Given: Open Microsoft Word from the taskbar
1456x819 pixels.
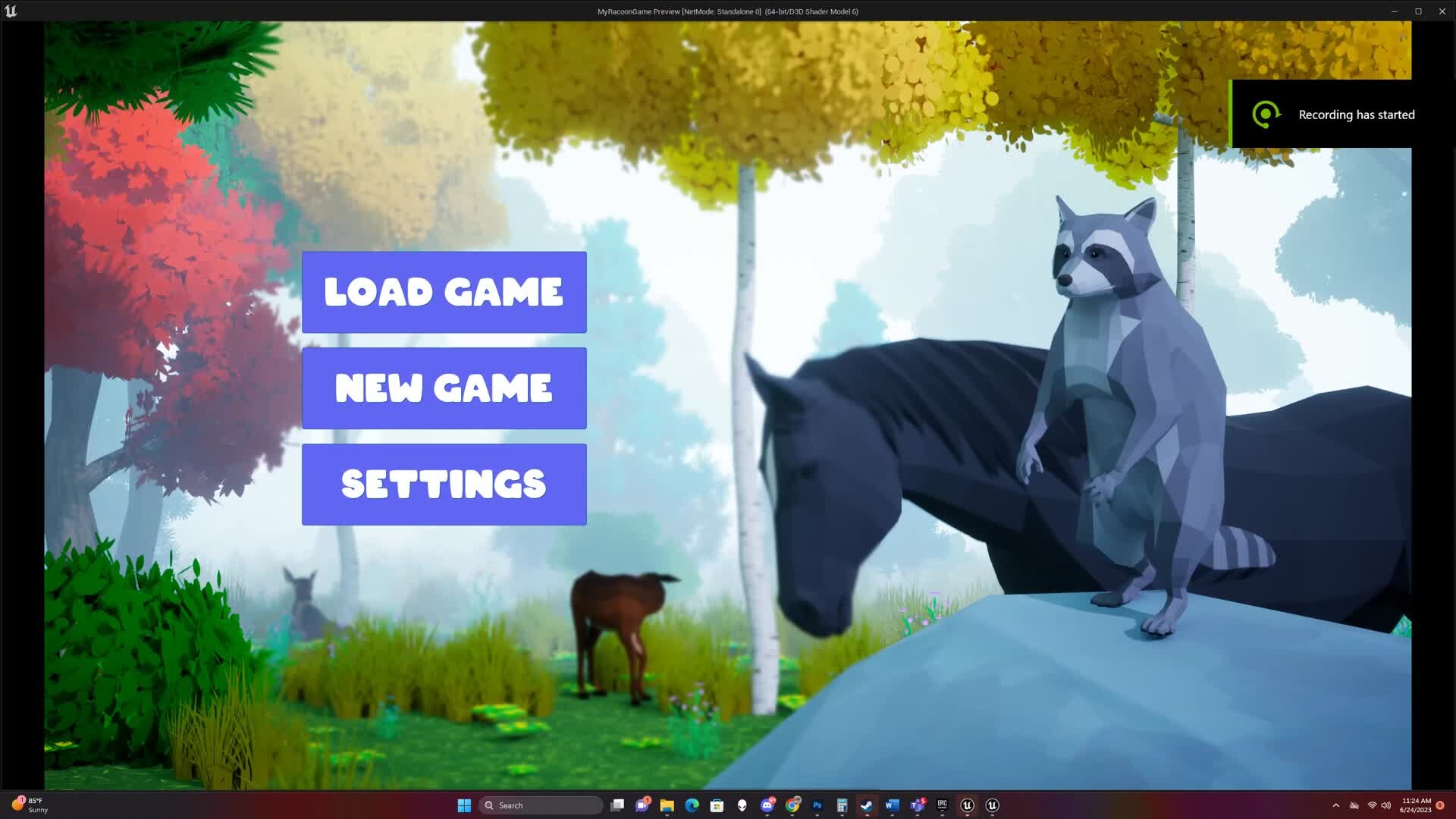Looking at the screenshot, I should [x=892, y=805].
